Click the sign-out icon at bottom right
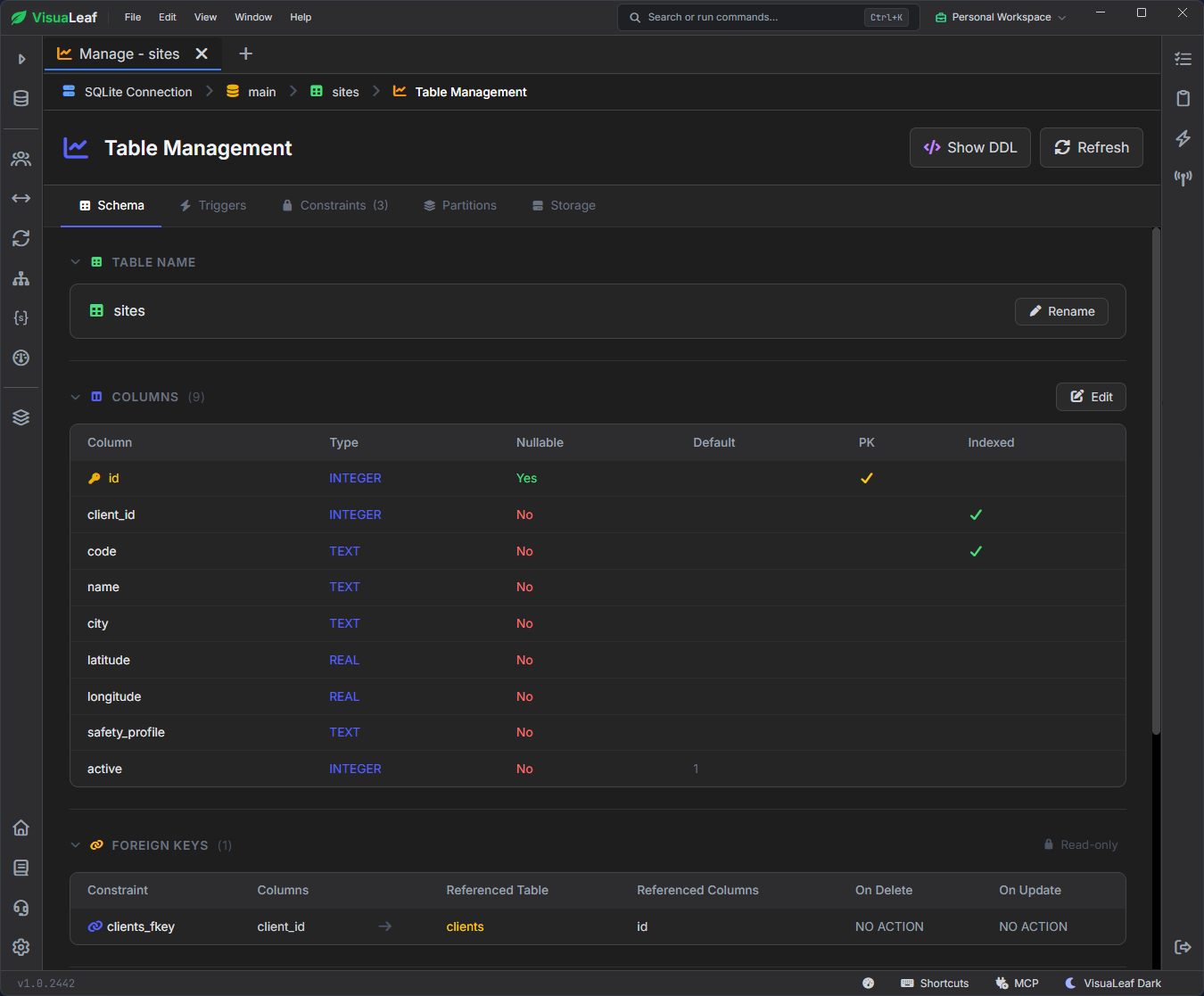This screenshot has width=1204, height=996. 1183,947
